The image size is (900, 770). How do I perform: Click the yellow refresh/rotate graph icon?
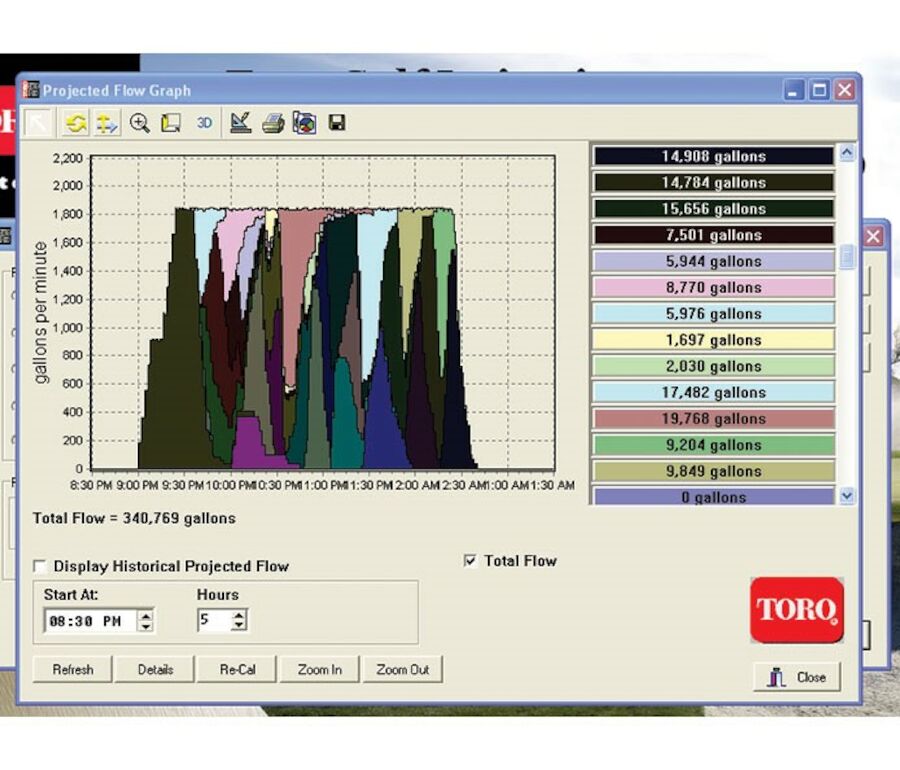tap(77, 122)
